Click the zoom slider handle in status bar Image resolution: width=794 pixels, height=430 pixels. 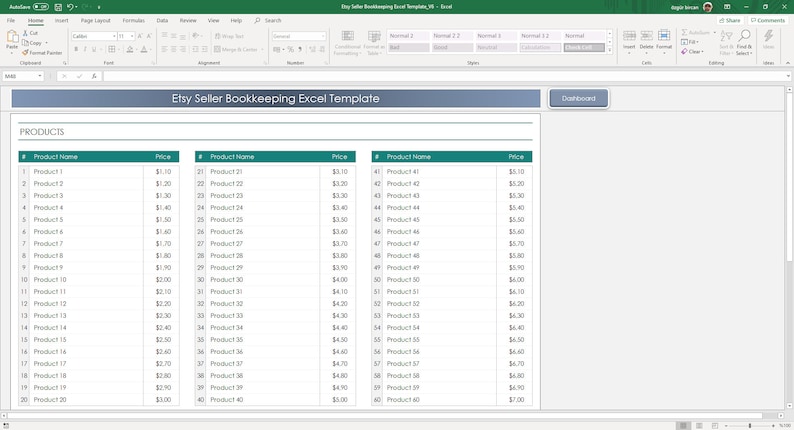(x=750, y=425)
